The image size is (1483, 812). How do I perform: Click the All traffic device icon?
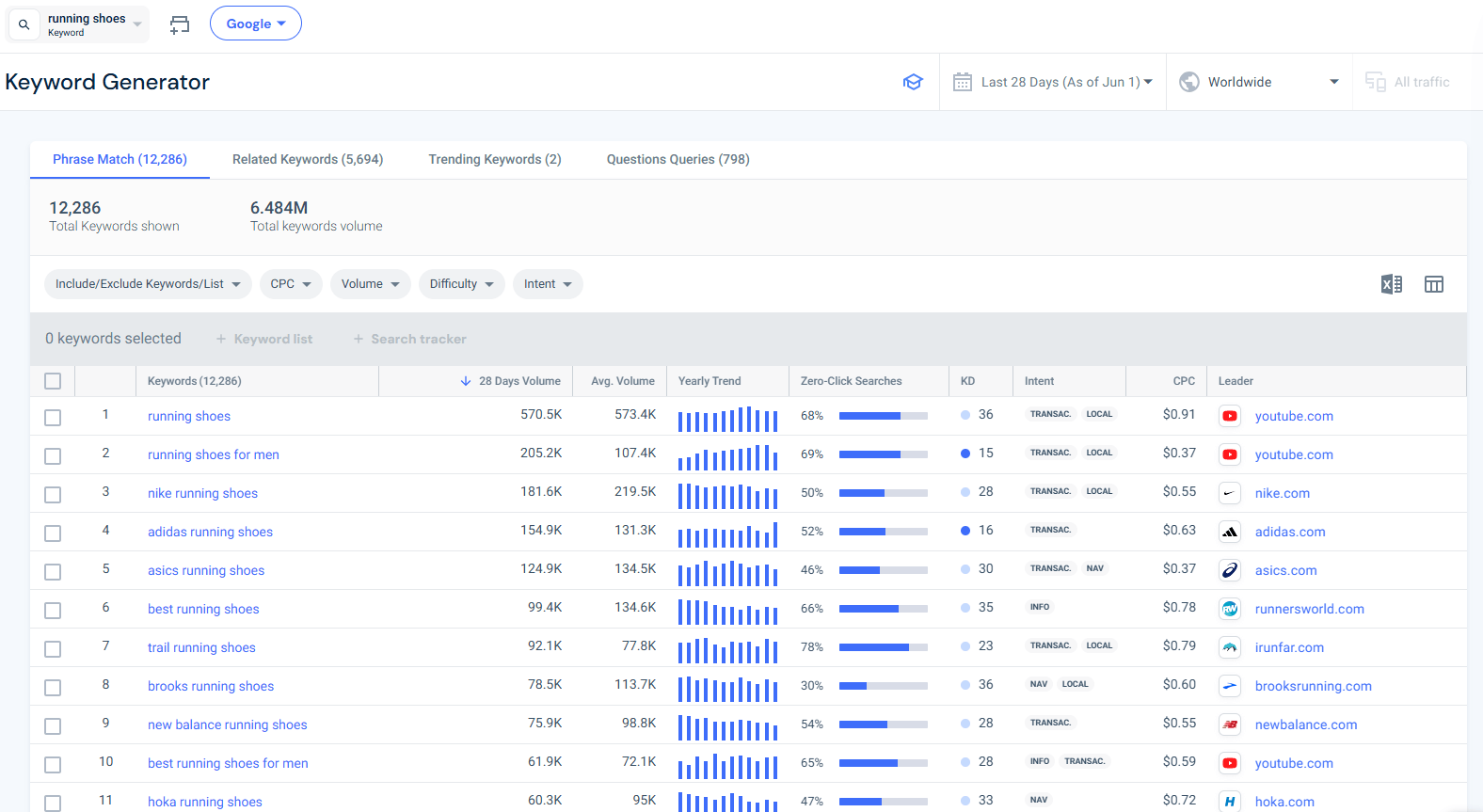pyautogui.click(x=1376, y=82)
